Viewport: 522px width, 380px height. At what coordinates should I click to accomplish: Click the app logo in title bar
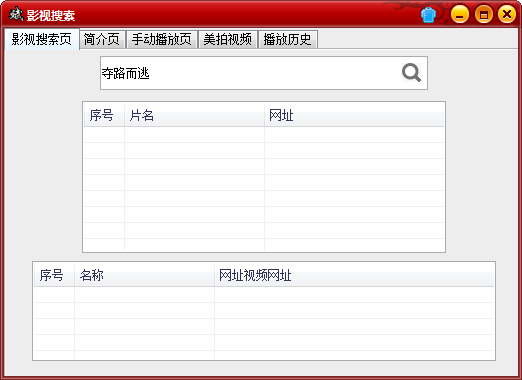coord(16,14)
